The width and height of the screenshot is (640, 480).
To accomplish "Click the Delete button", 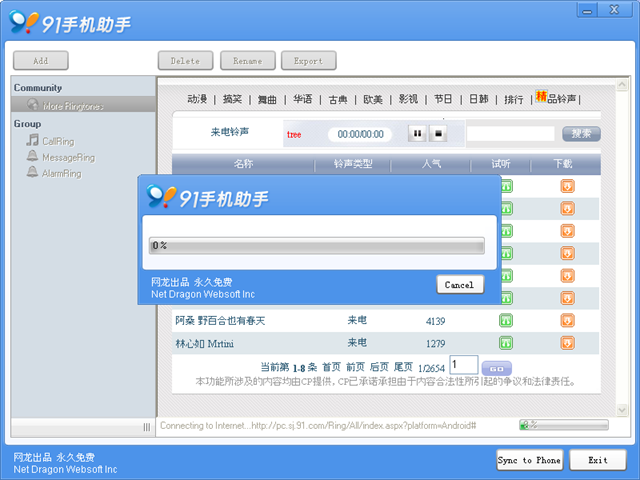I will [185, 61].
